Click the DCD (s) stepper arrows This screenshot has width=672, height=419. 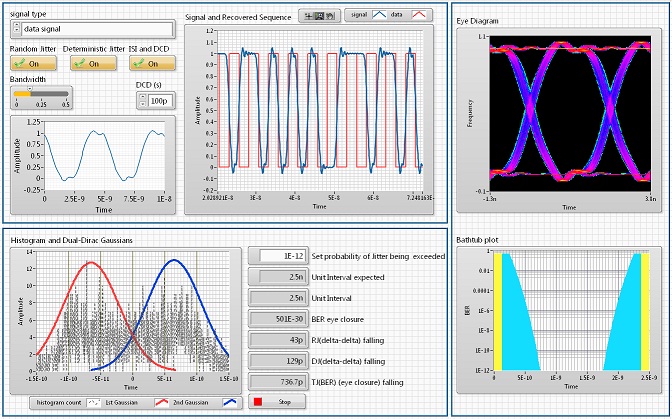coord(141,100)
